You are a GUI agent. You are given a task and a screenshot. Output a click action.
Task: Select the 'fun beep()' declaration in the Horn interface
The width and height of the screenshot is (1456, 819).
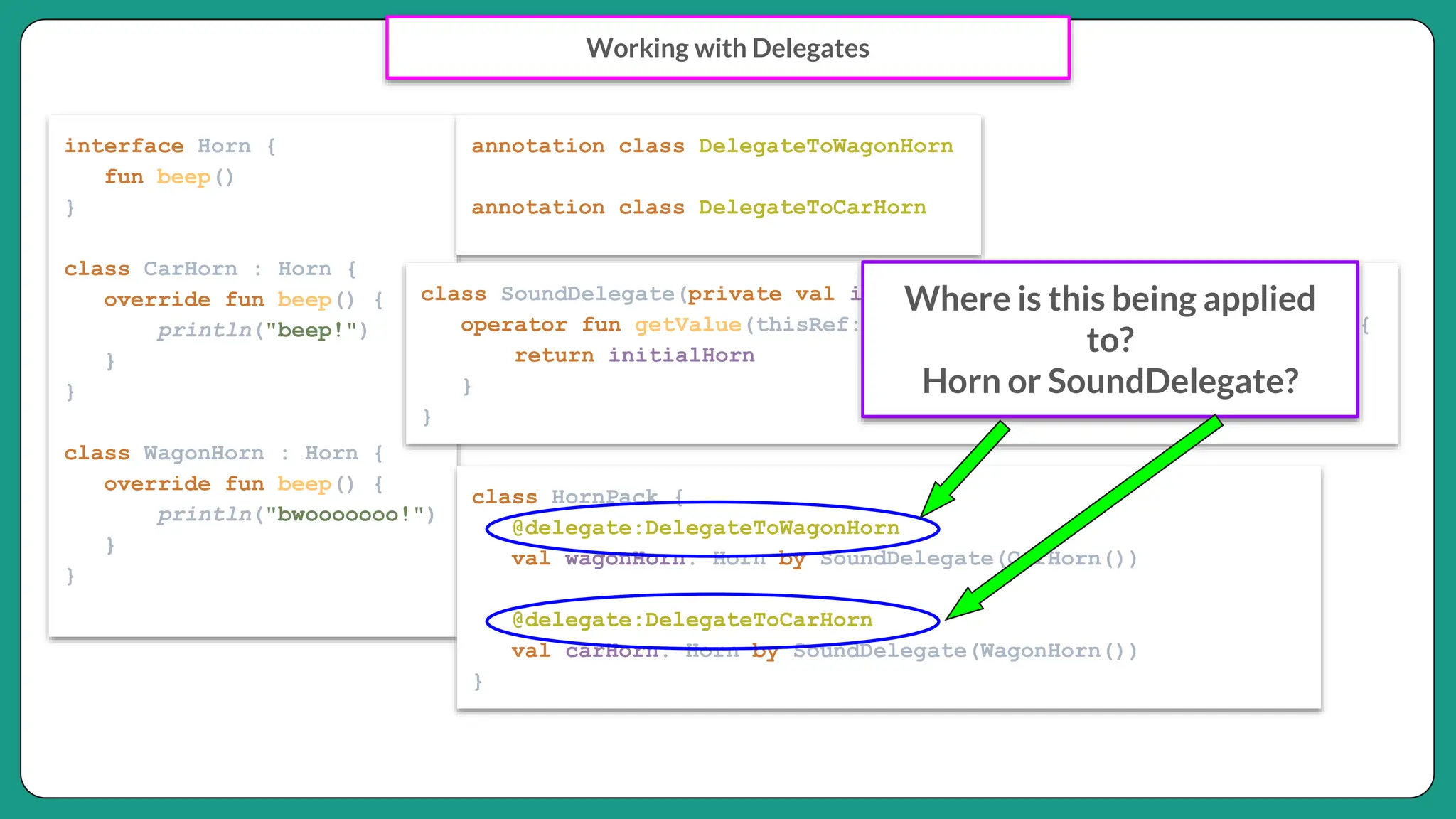169,176
